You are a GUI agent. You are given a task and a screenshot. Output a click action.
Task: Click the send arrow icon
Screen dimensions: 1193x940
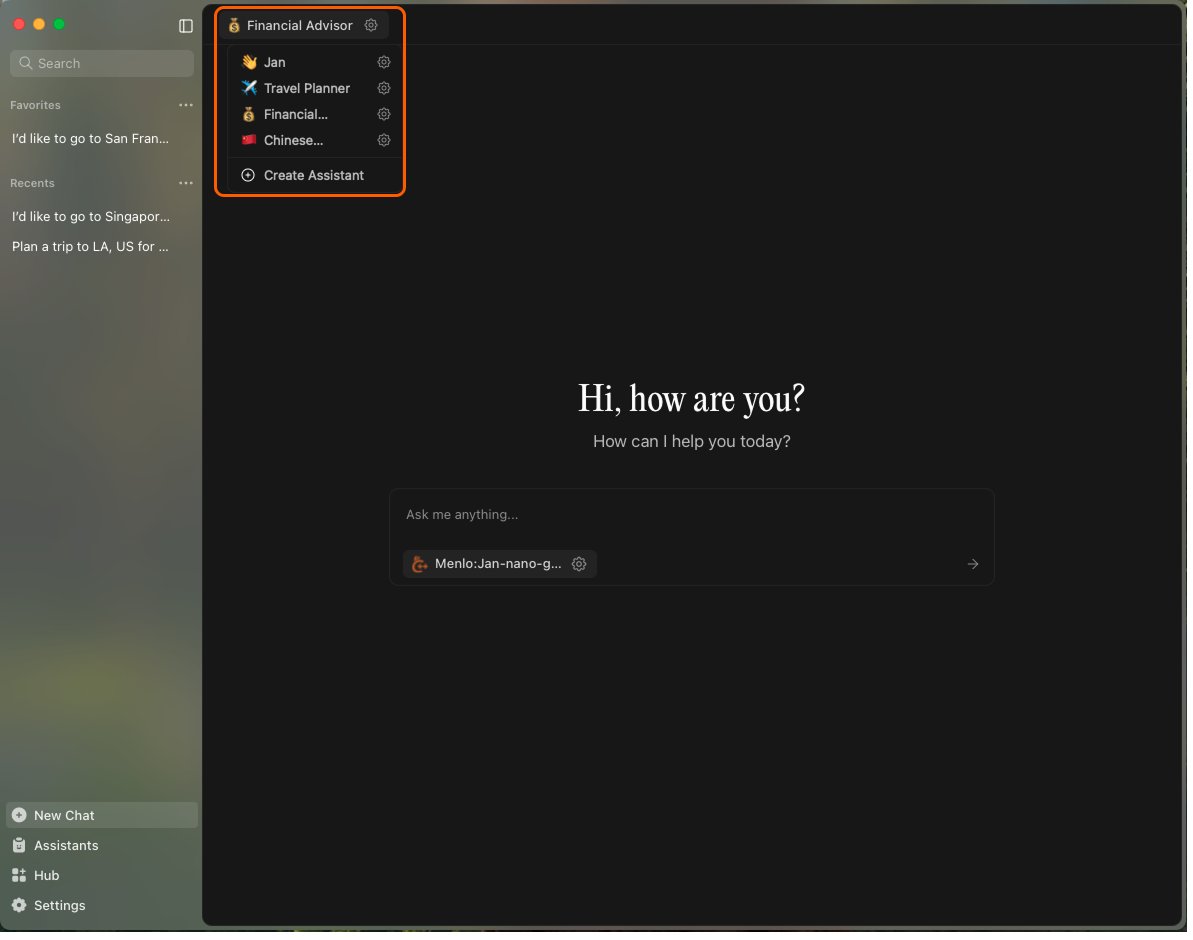click(972, 564)
